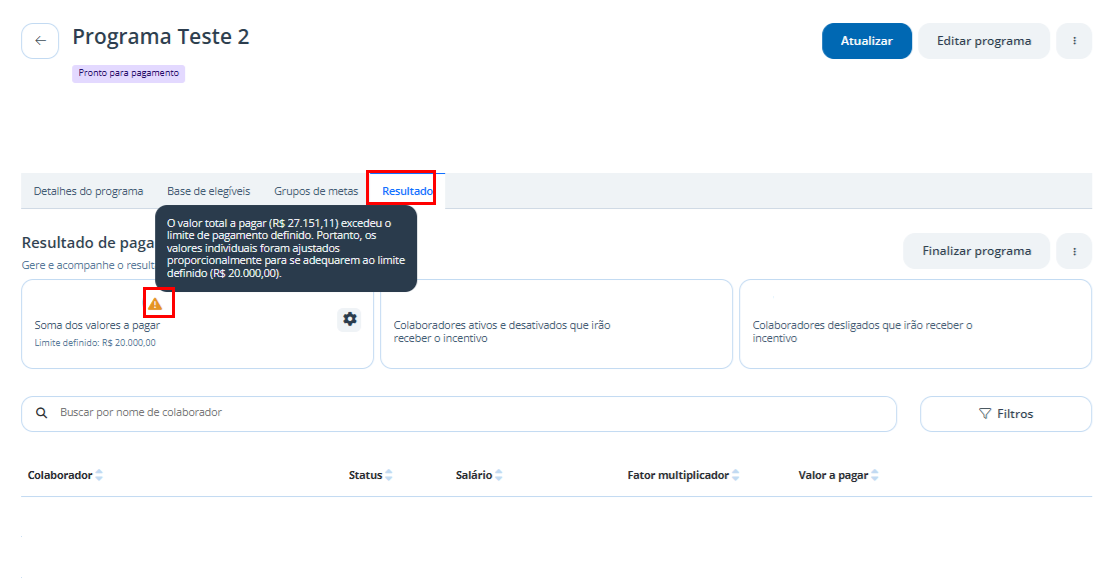Open the Grupos de metas tab
Image resolution: width=1117 pixels, height=584 pixels.
[316, 191]
